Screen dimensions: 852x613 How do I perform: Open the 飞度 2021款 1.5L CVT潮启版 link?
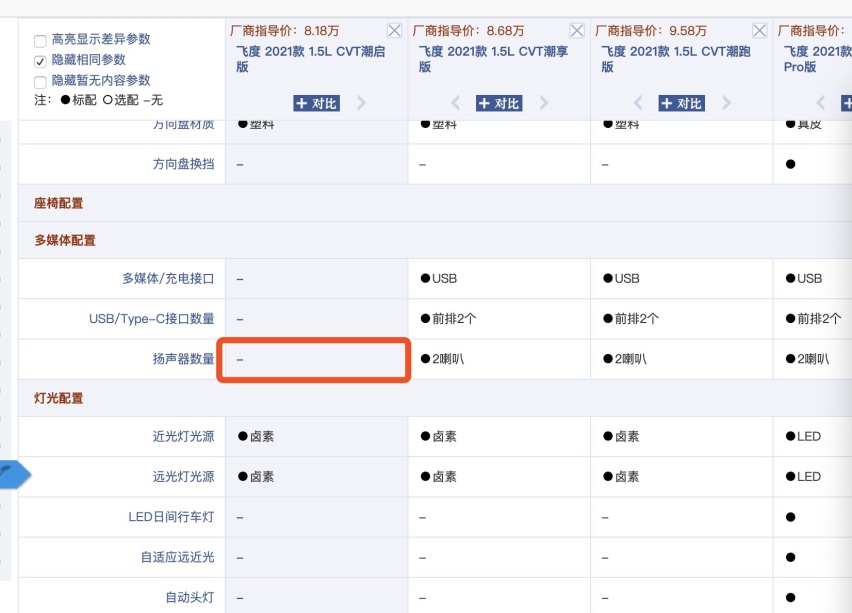tap(311, 59)
